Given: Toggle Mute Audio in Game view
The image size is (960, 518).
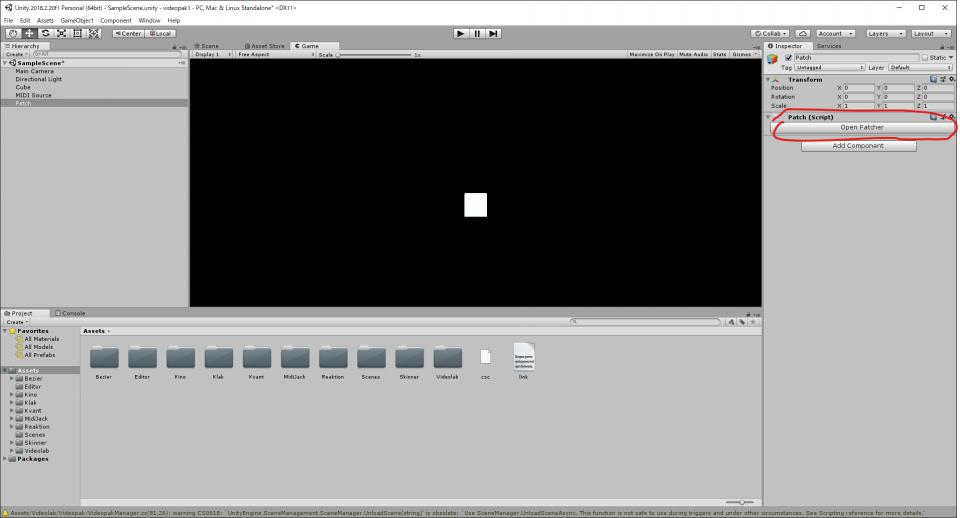Looking at the screenshot, I should pyautogui.click(x=693, y=54).
